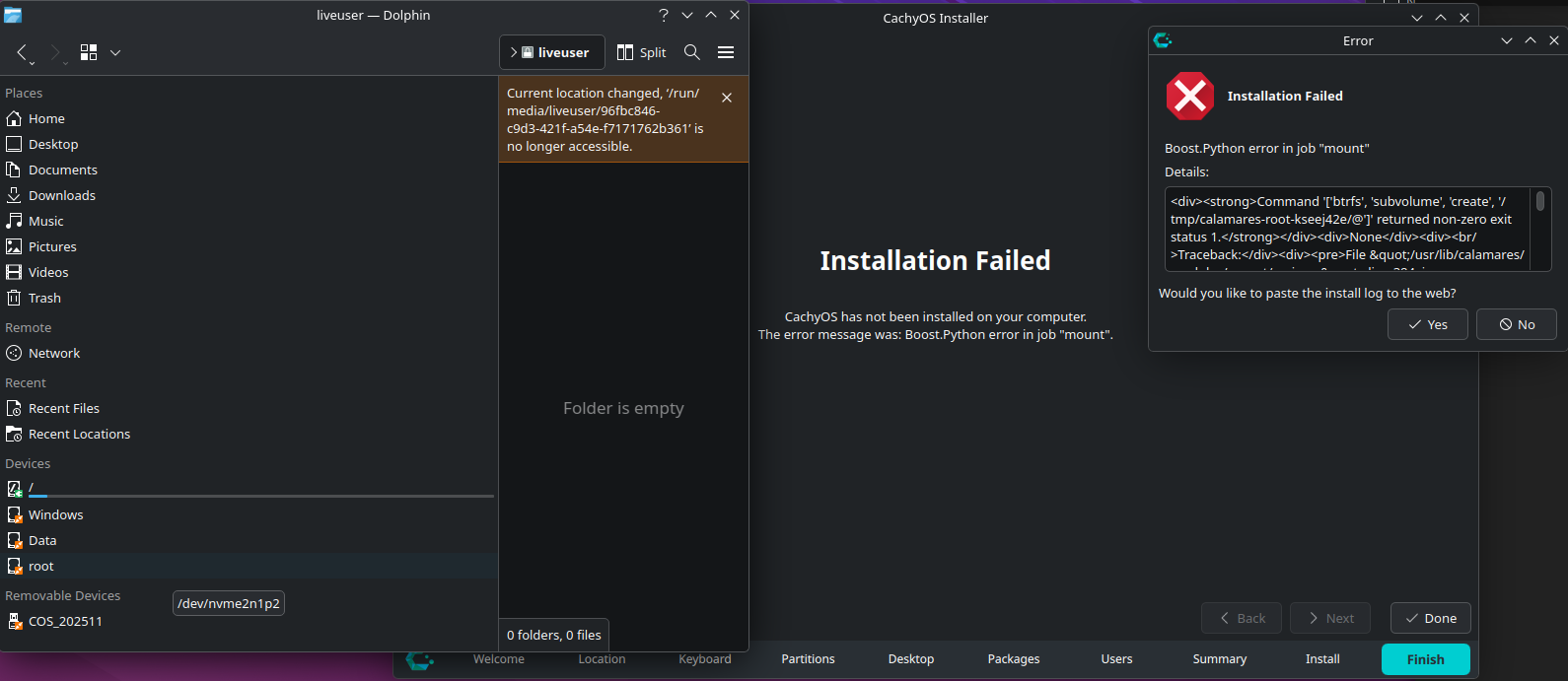Click "Installation Failed" heading in installer
The image size is (1568, 681).
[935, 260]
